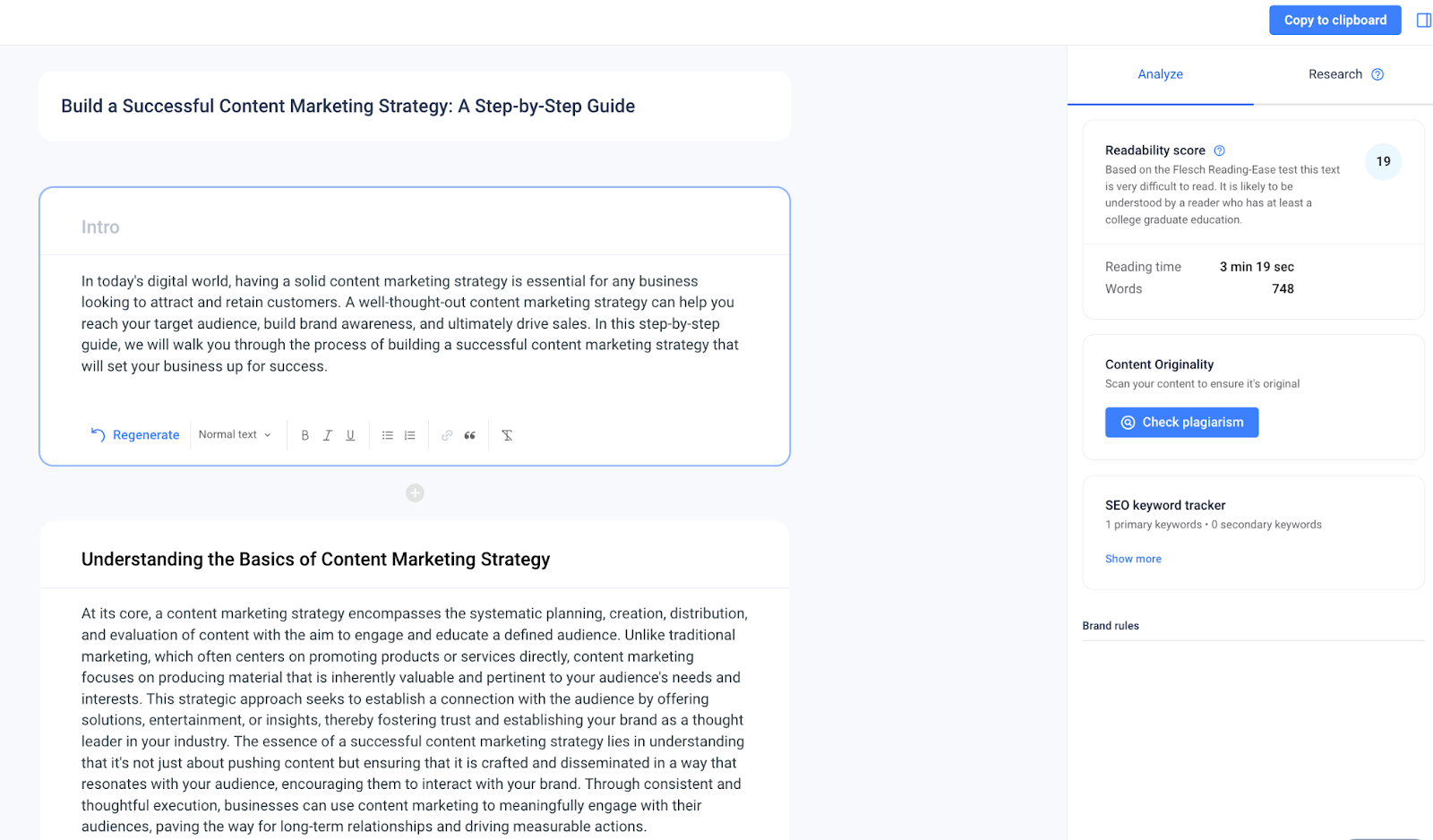The height and width of the screenshot is (840, 1433).
Task: Toggle bold formatting in the Intro editor
Action: click(x=305, y=434)
